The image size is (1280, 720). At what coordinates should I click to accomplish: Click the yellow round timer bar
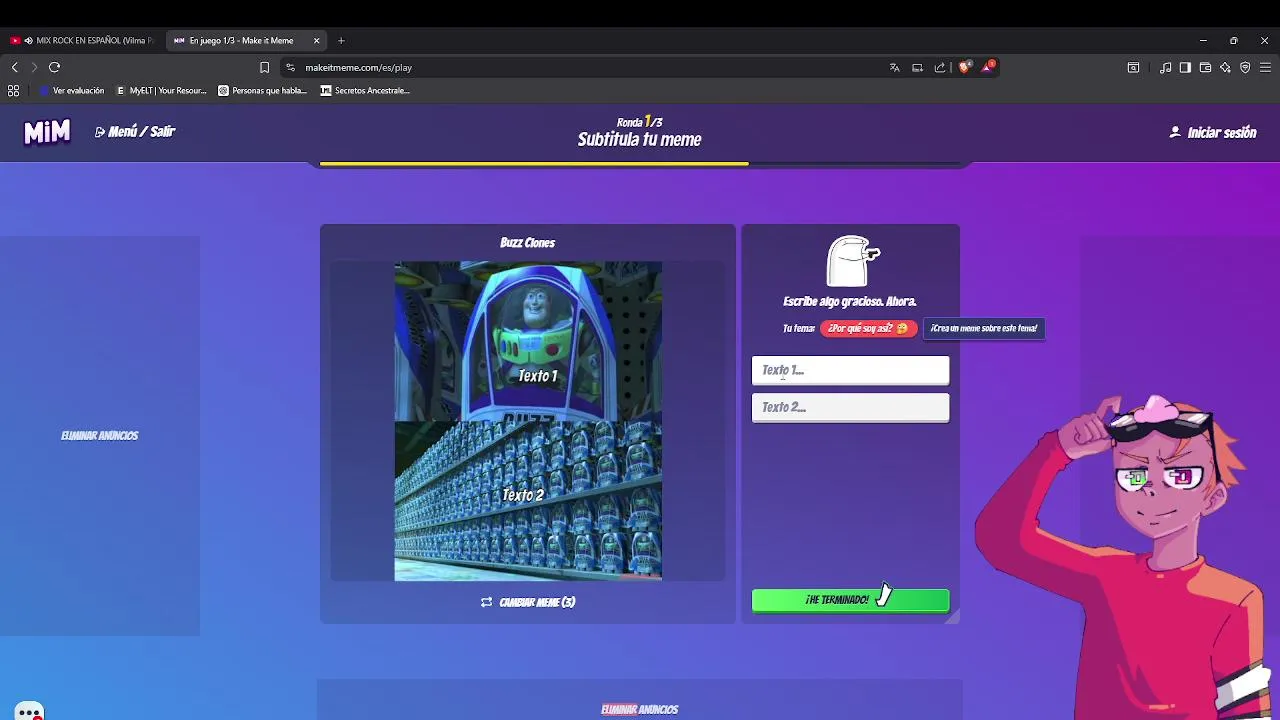534,163
